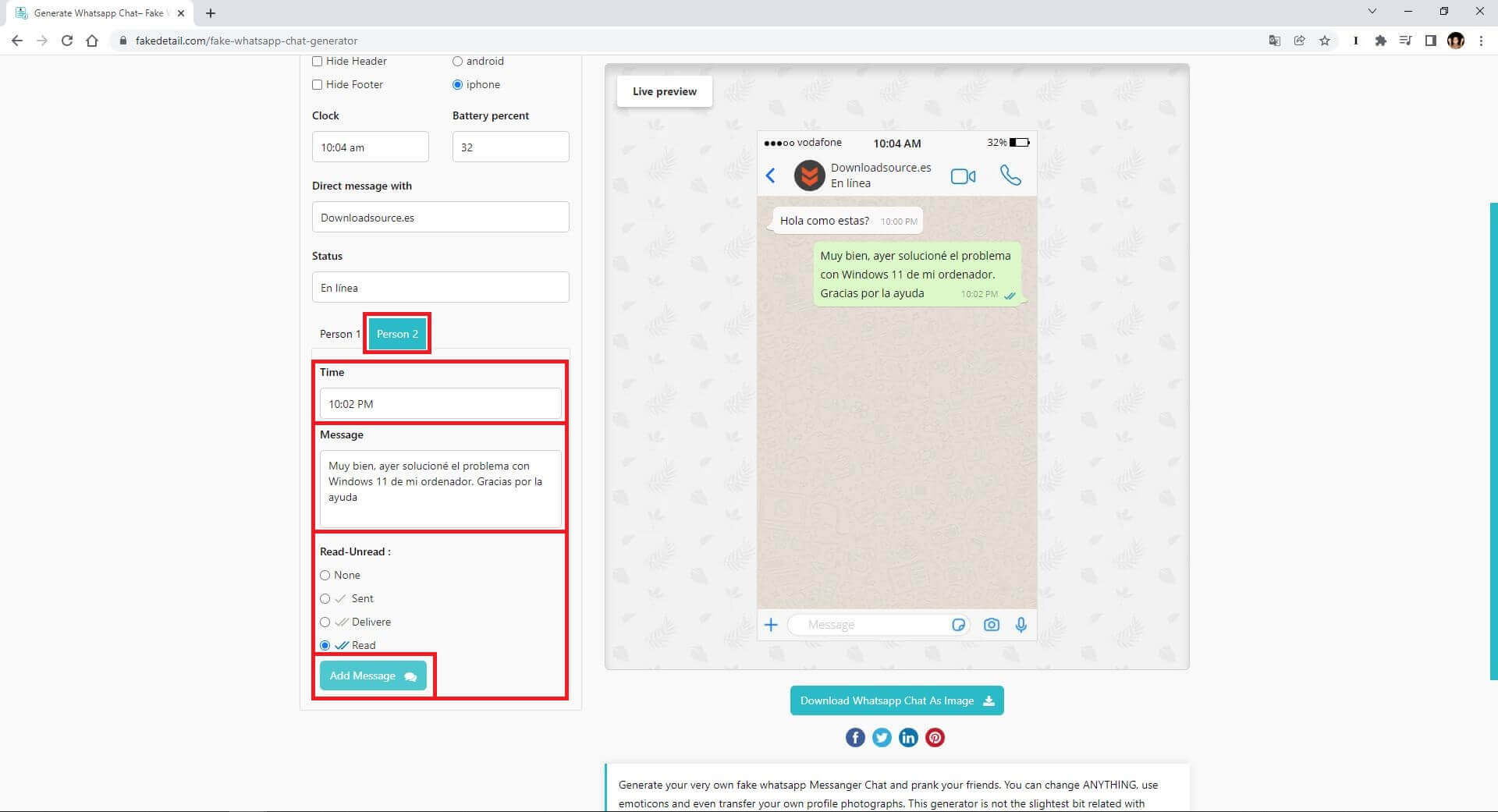Select the None read status
1498x812 pixels.
[x=325, y=575]
